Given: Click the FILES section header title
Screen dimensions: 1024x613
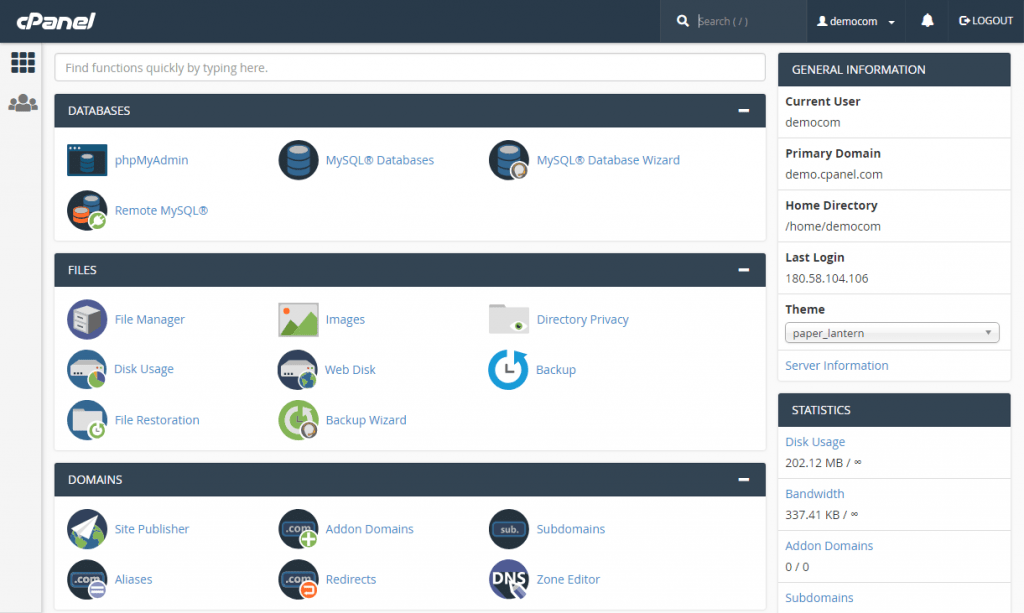Looking at the screenshot, I should (x=82, y=270).
